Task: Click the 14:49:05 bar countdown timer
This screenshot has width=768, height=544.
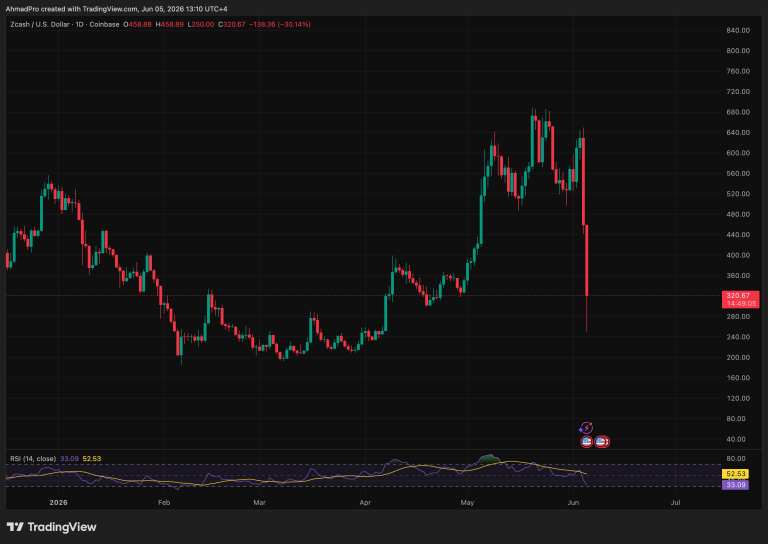Action: pos(741,304)
